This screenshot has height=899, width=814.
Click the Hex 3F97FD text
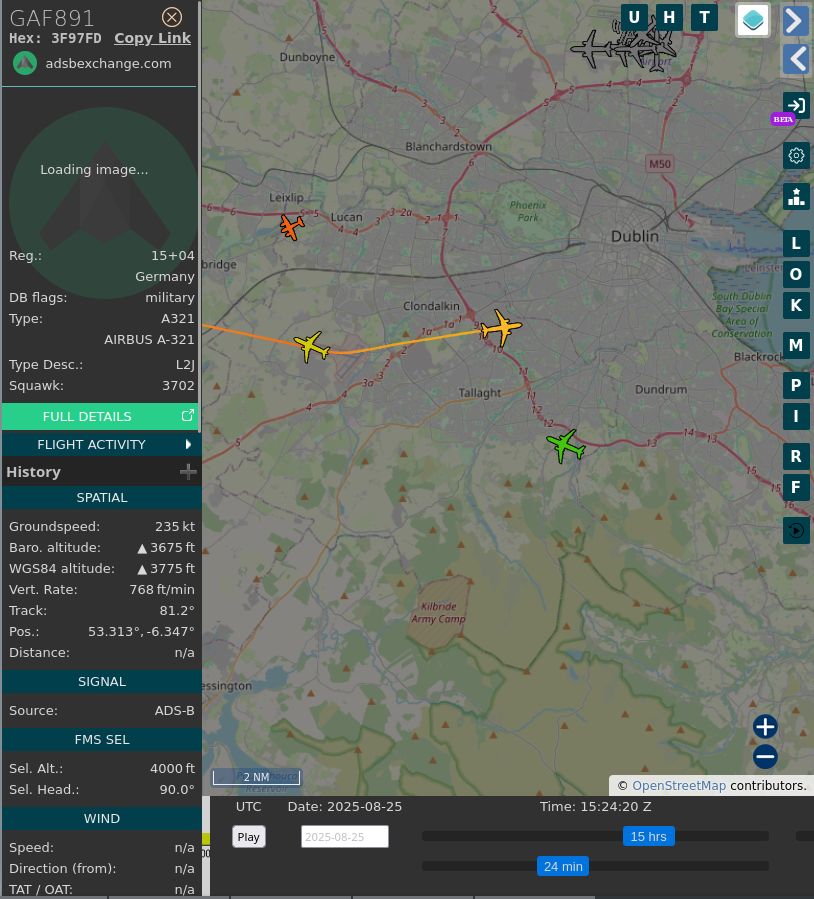55,38
